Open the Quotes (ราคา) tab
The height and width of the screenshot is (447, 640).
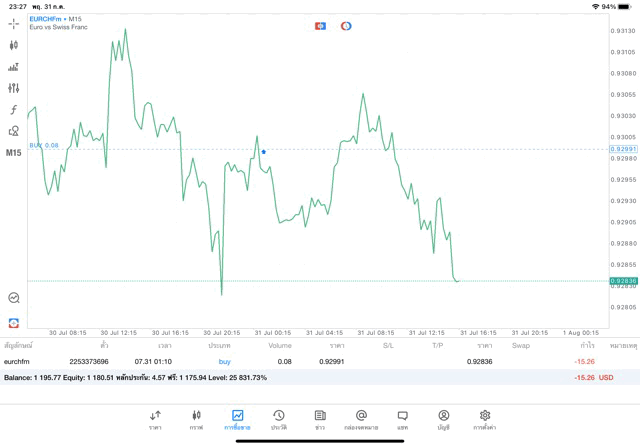[155, 419]
